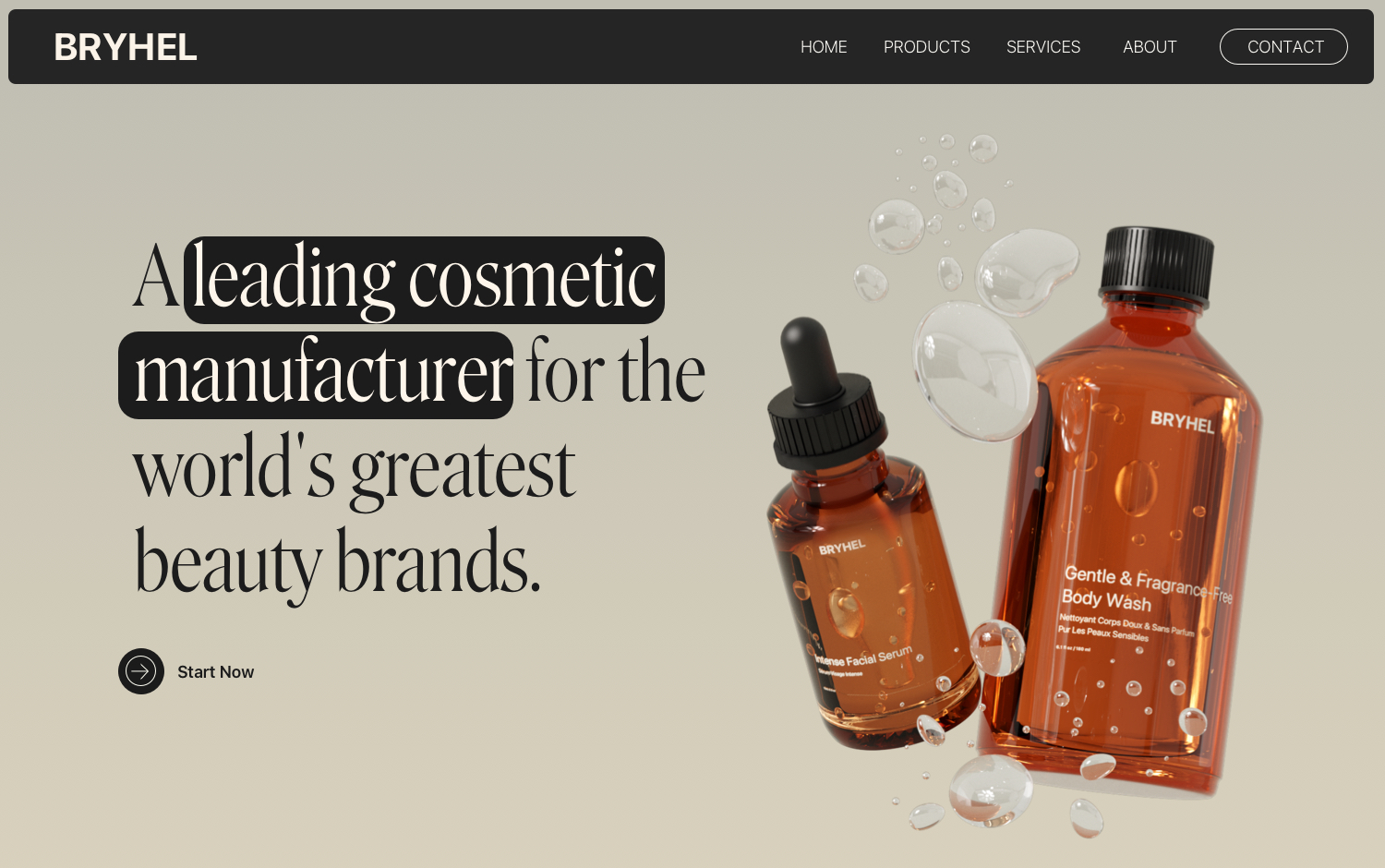Open the HOME menu item

824,47
